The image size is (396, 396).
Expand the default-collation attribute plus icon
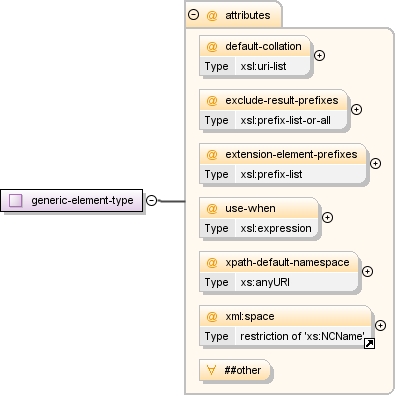[319, 55]
